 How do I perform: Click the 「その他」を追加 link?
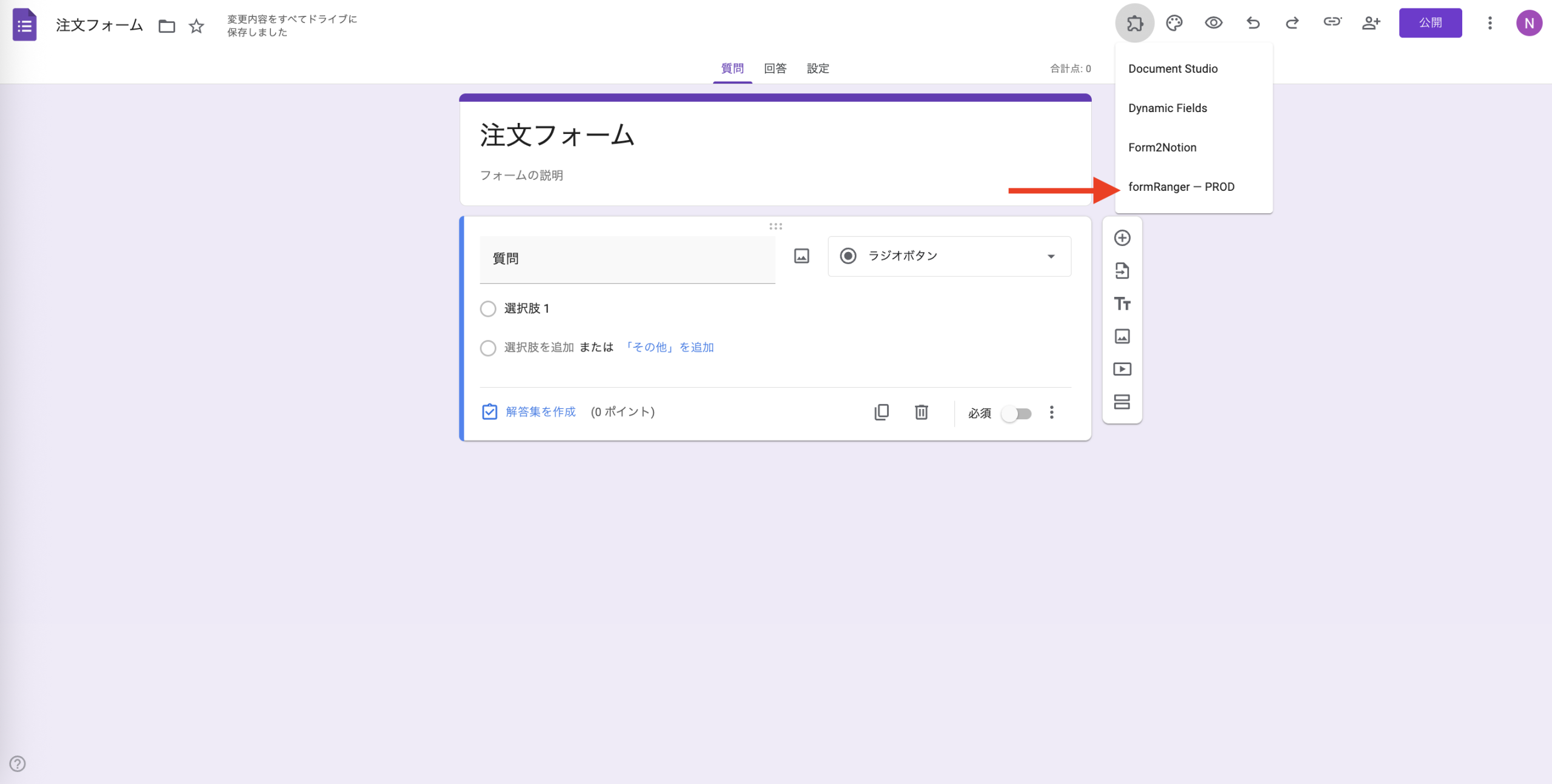(670, 347)
